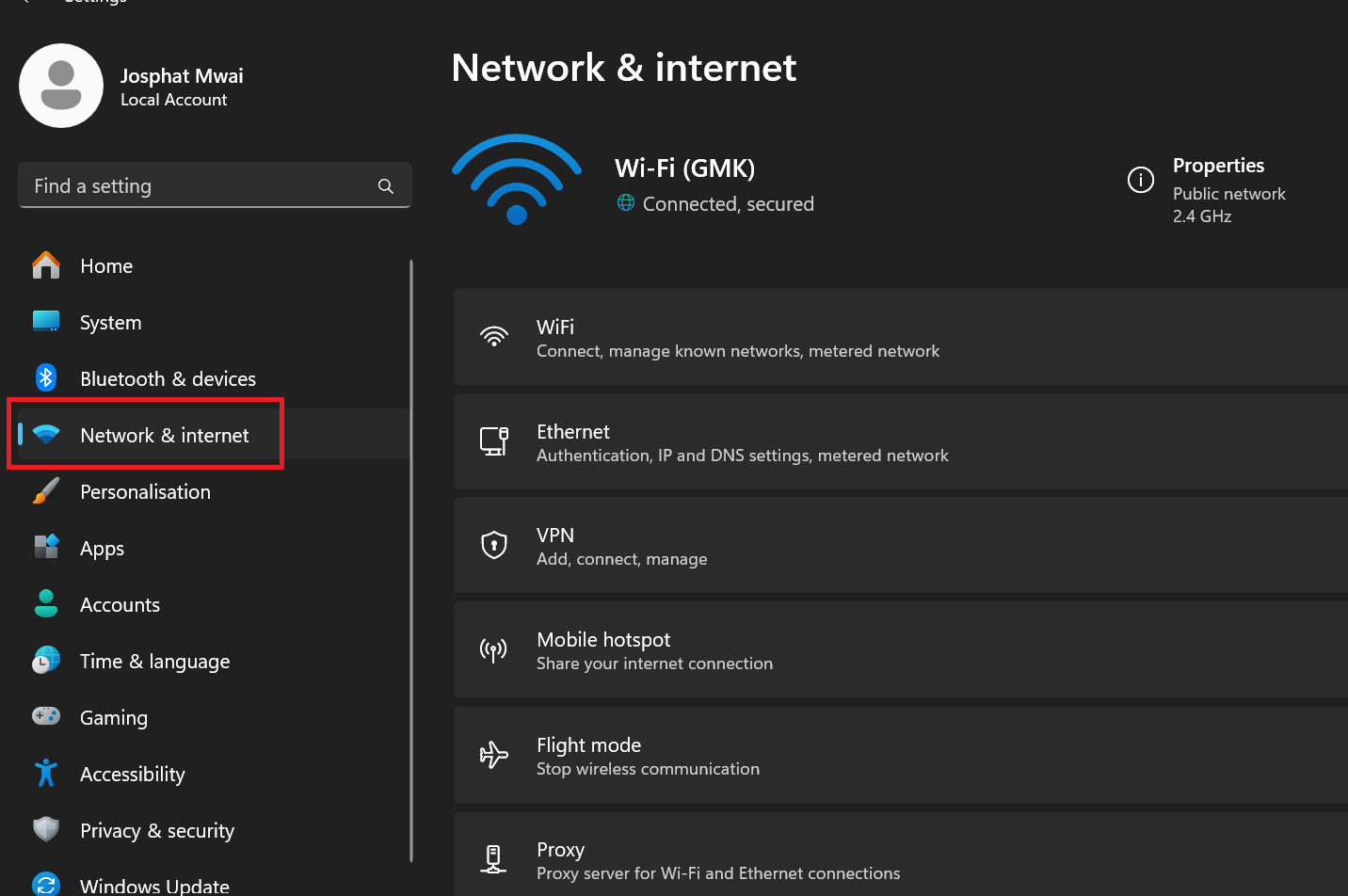Image resolution: width=1348 pixels, height=896 pixels.
Task: Select Network & internet in sidebar
Action: [x=214, y=435]
